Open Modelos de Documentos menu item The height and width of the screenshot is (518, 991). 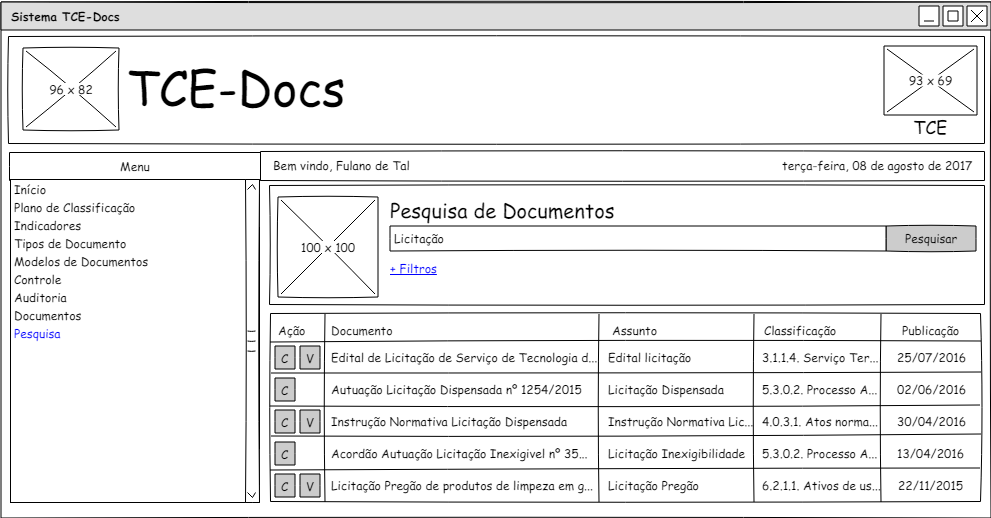click(x=81, y=262)
